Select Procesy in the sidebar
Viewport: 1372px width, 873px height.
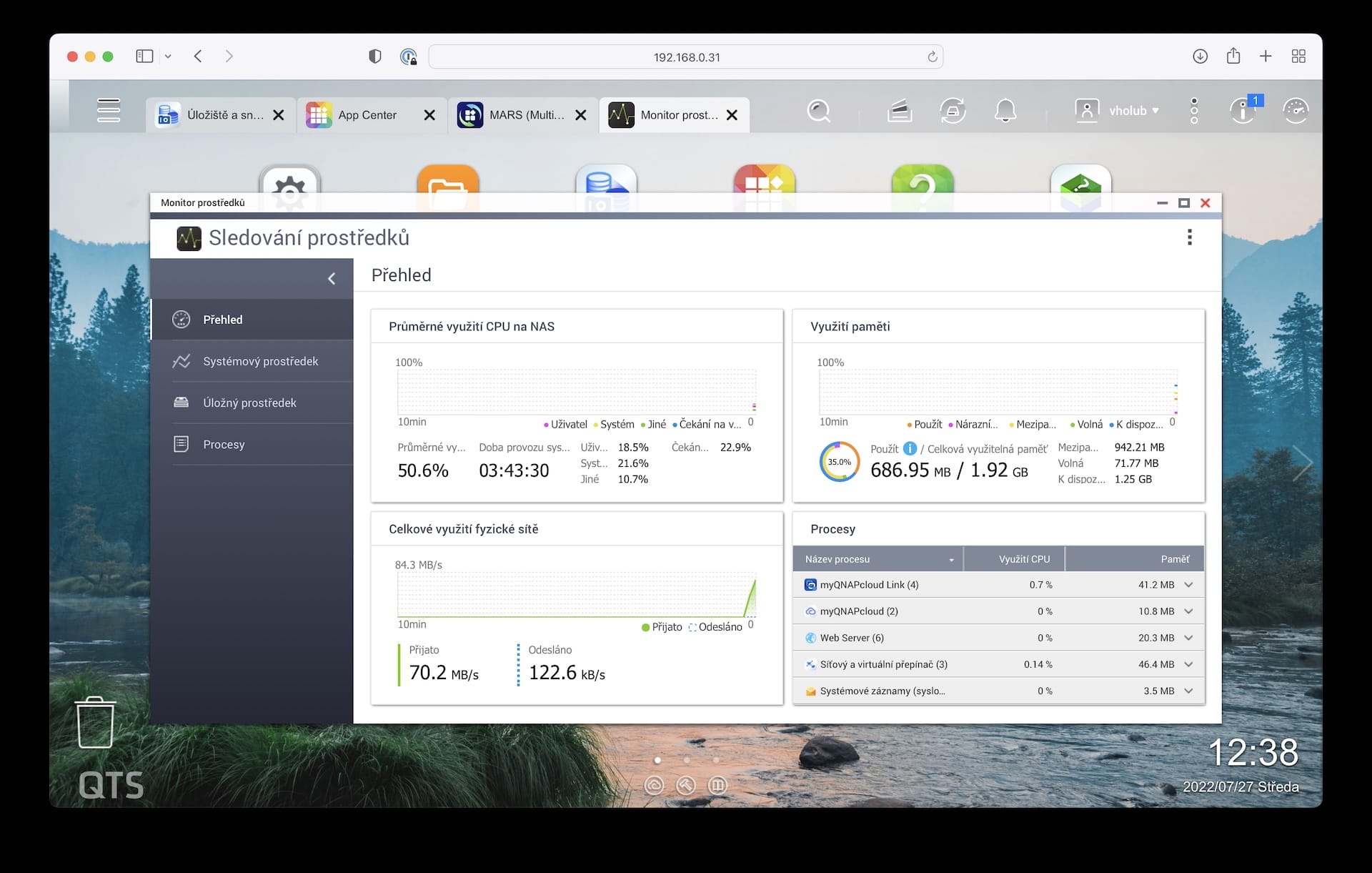[224, 444]
